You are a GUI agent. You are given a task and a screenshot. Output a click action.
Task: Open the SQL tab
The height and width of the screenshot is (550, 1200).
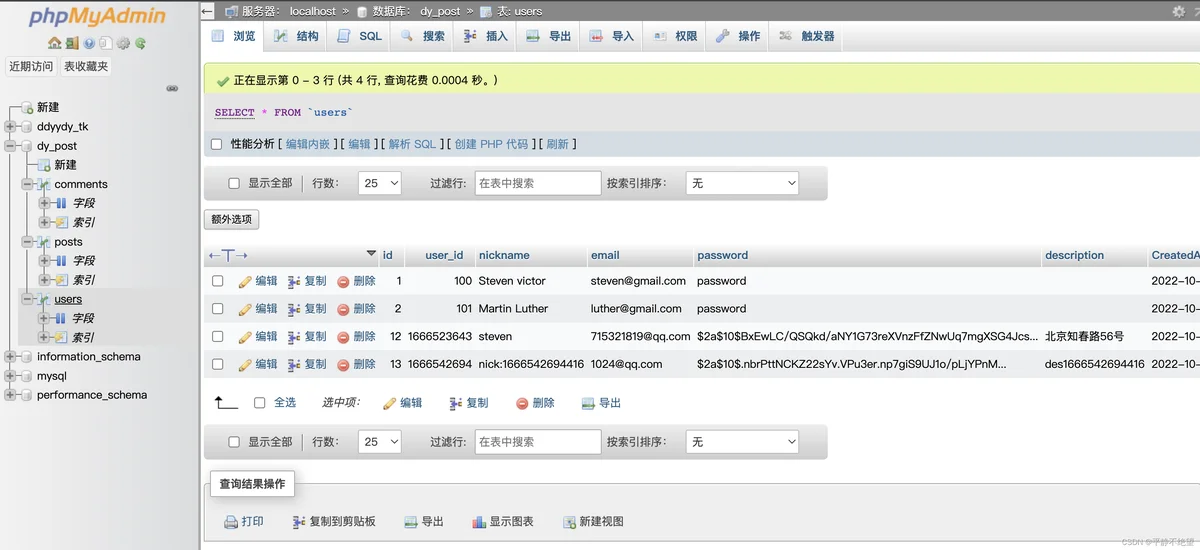click(360, 36)
